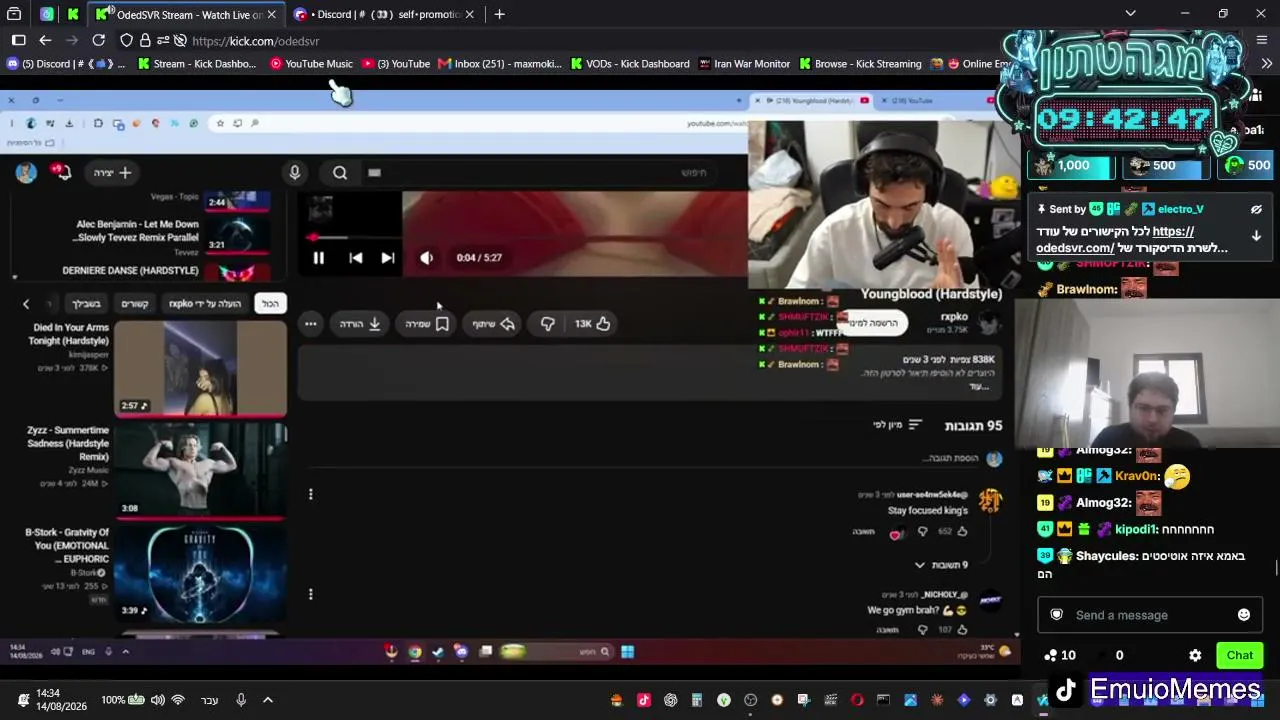Open YouTube notifications bell

62,172
